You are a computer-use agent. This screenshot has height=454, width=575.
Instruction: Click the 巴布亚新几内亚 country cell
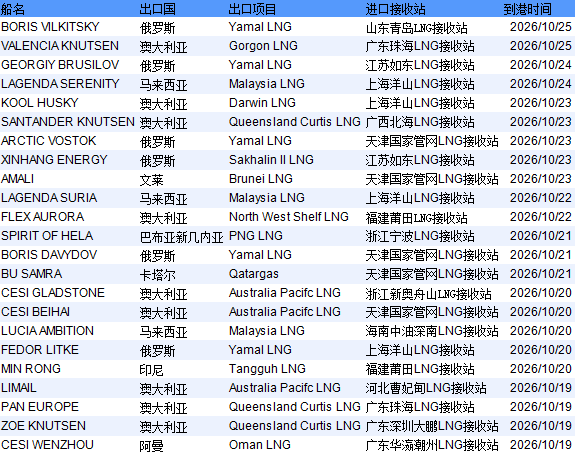coord(182,237)
